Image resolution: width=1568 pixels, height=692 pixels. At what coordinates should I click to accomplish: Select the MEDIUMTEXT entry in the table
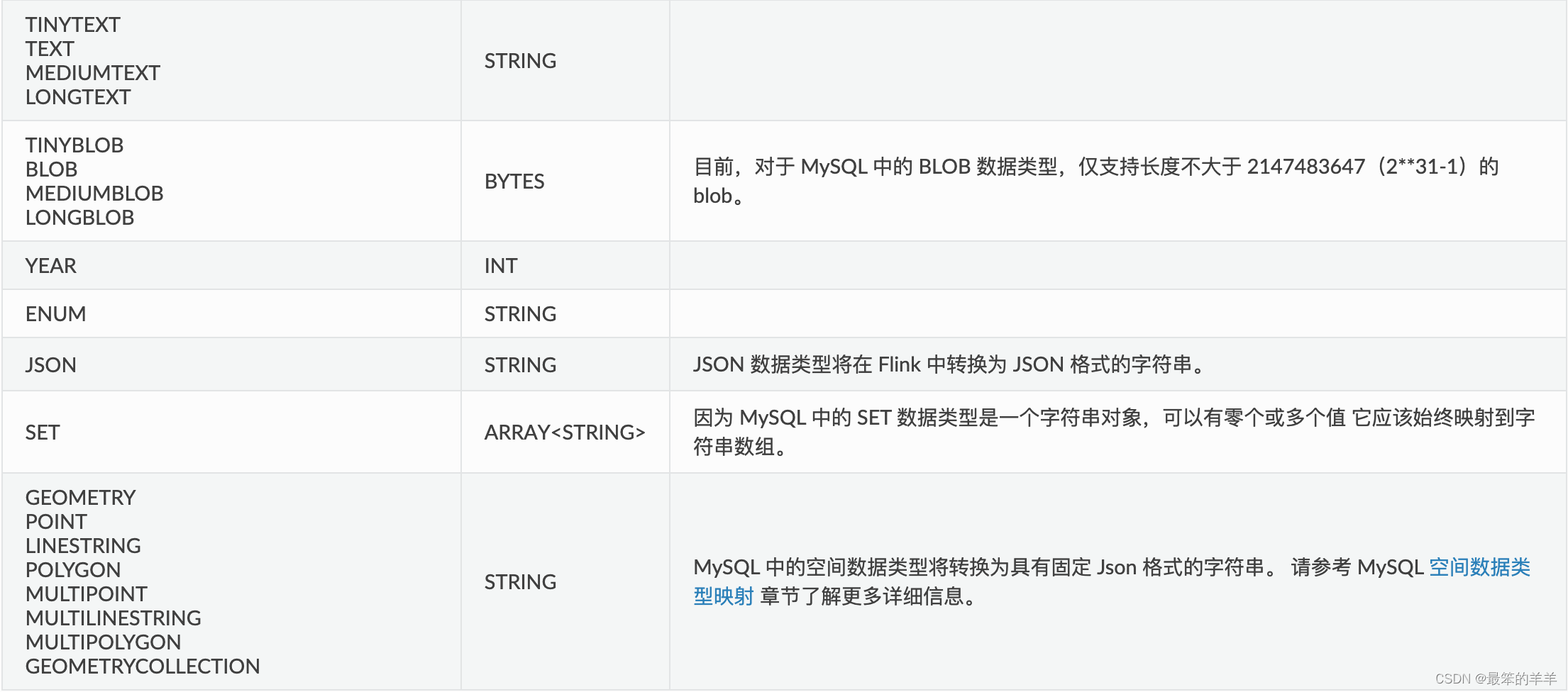point(93,73)
